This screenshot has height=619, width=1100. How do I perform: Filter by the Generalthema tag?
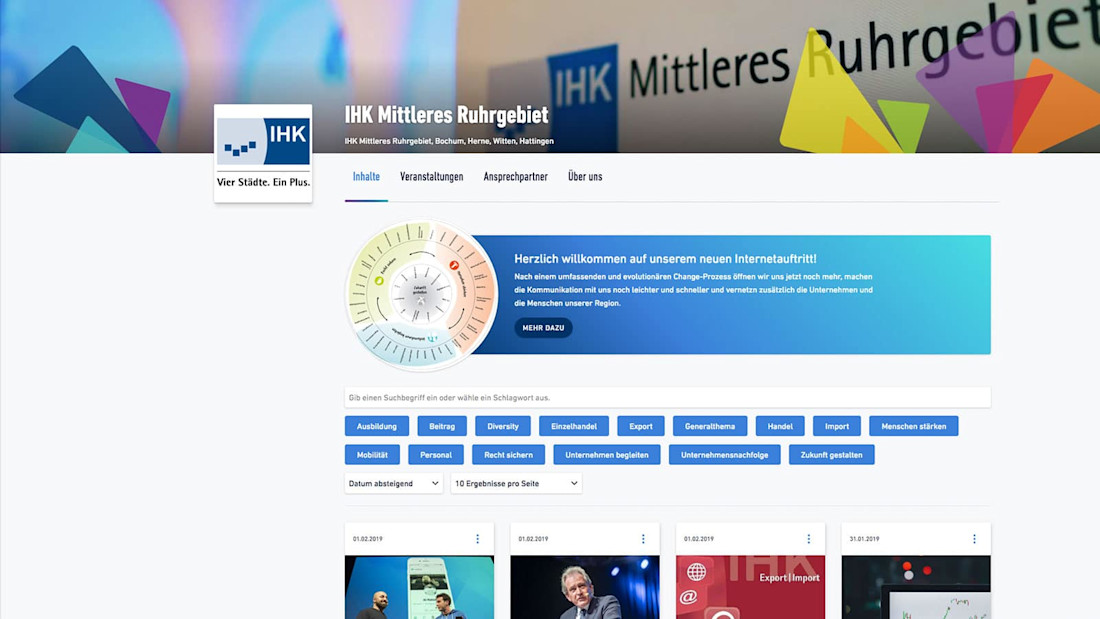click(710, 426)
